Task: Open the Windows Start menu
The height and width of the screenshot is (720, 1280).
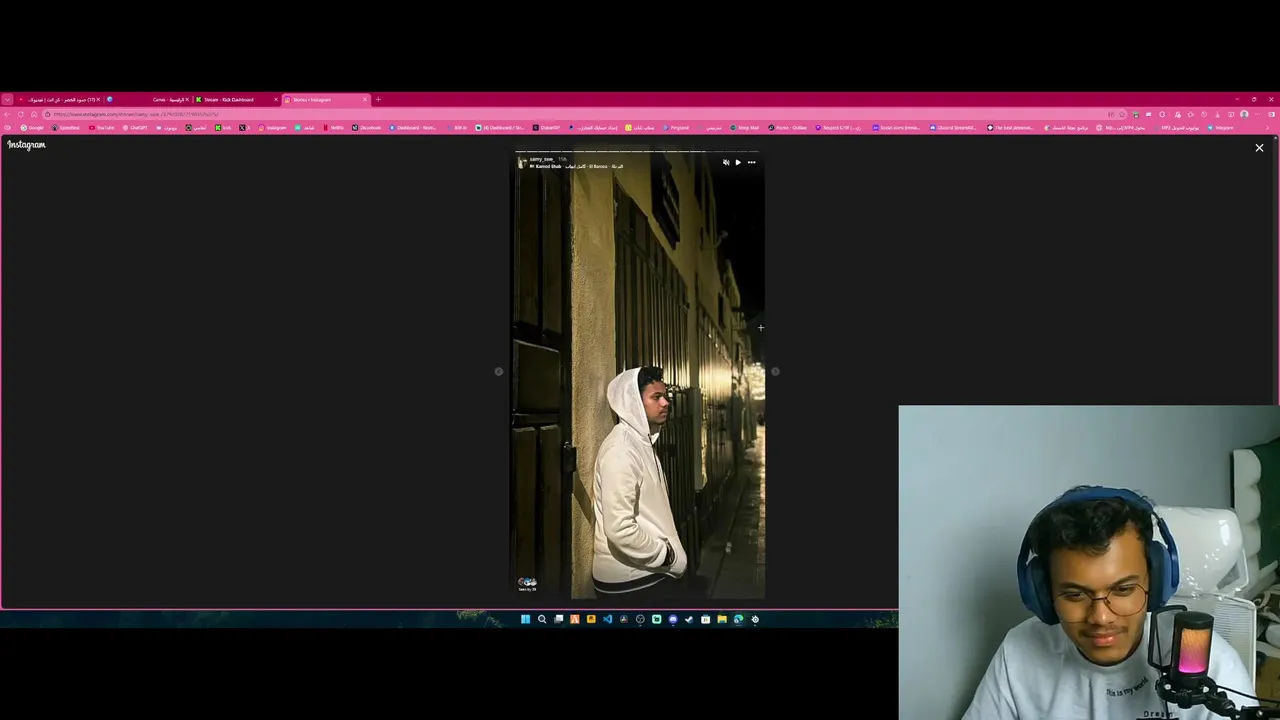Action: 525,620
